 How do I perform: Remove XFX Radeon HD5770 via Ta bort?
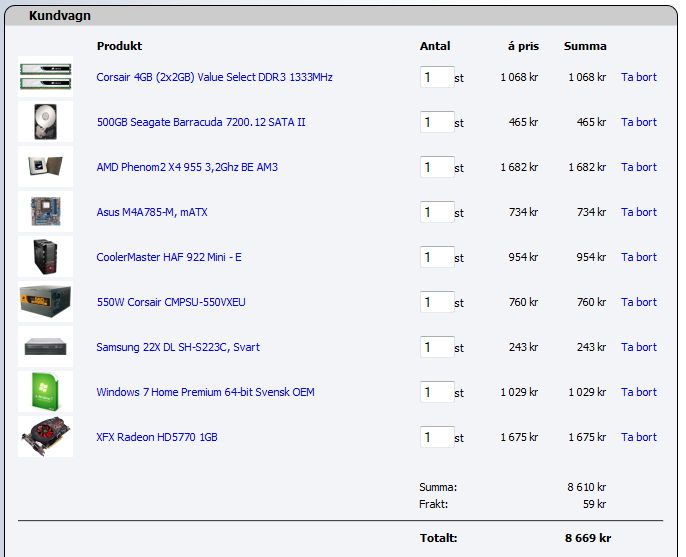click(638, 437)
